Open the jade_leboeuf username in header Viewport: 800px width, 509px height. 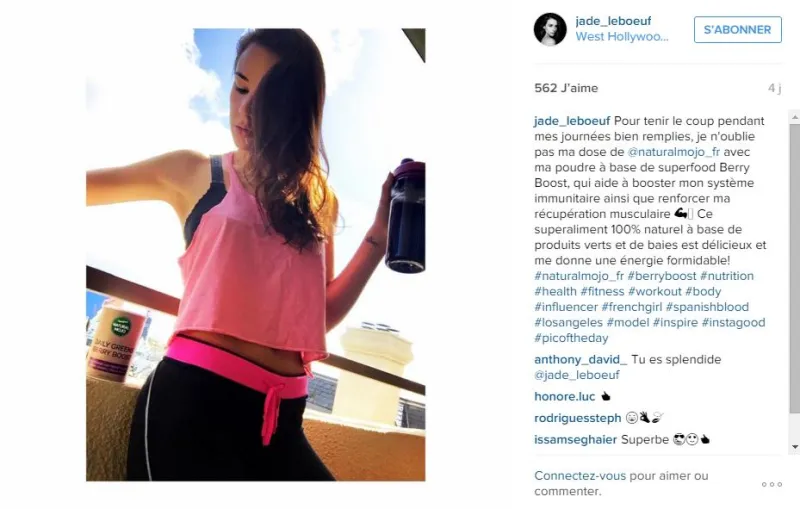613,21
